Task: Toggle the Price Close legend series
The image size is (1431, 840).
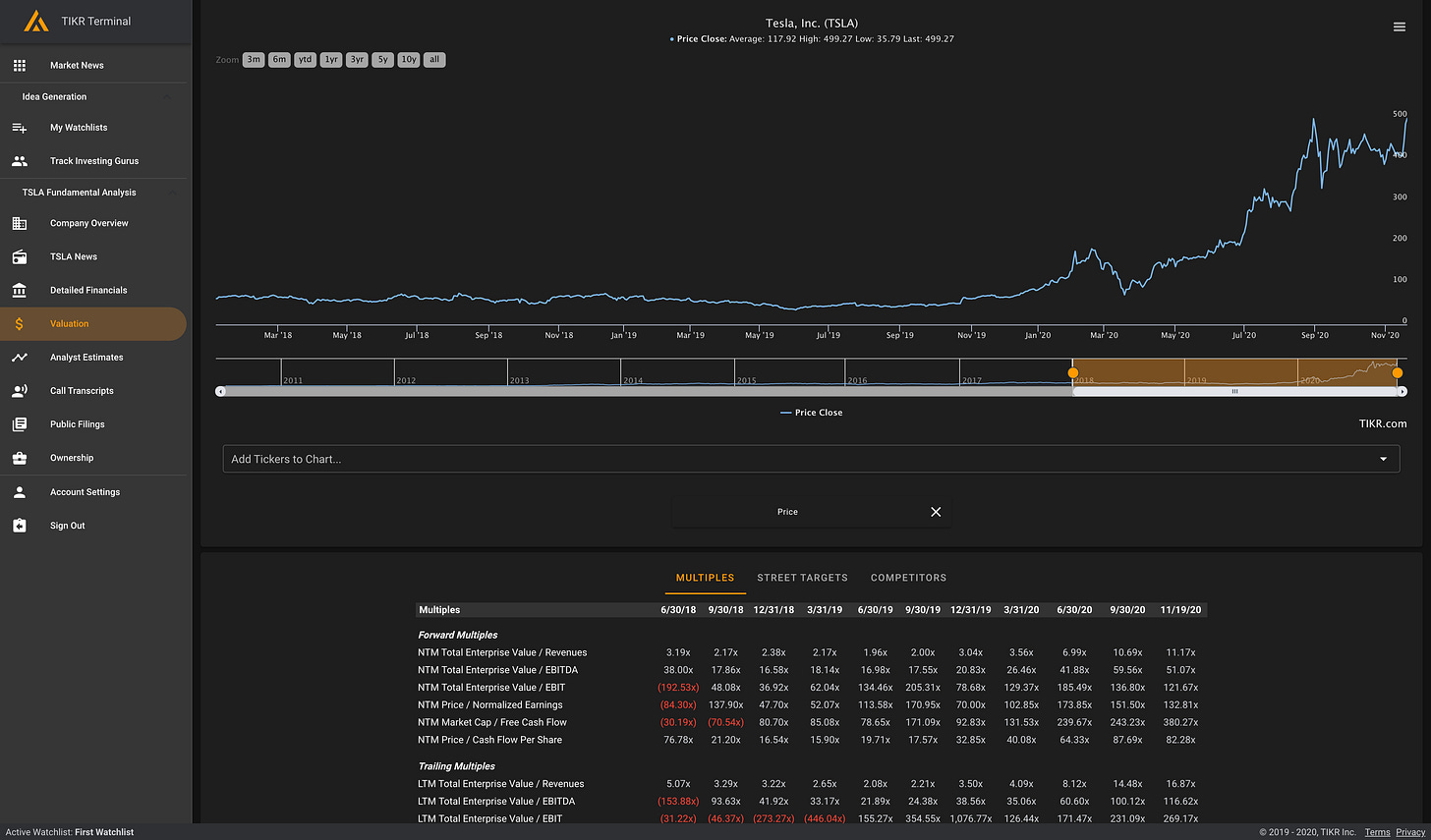Action: [811, 413]
